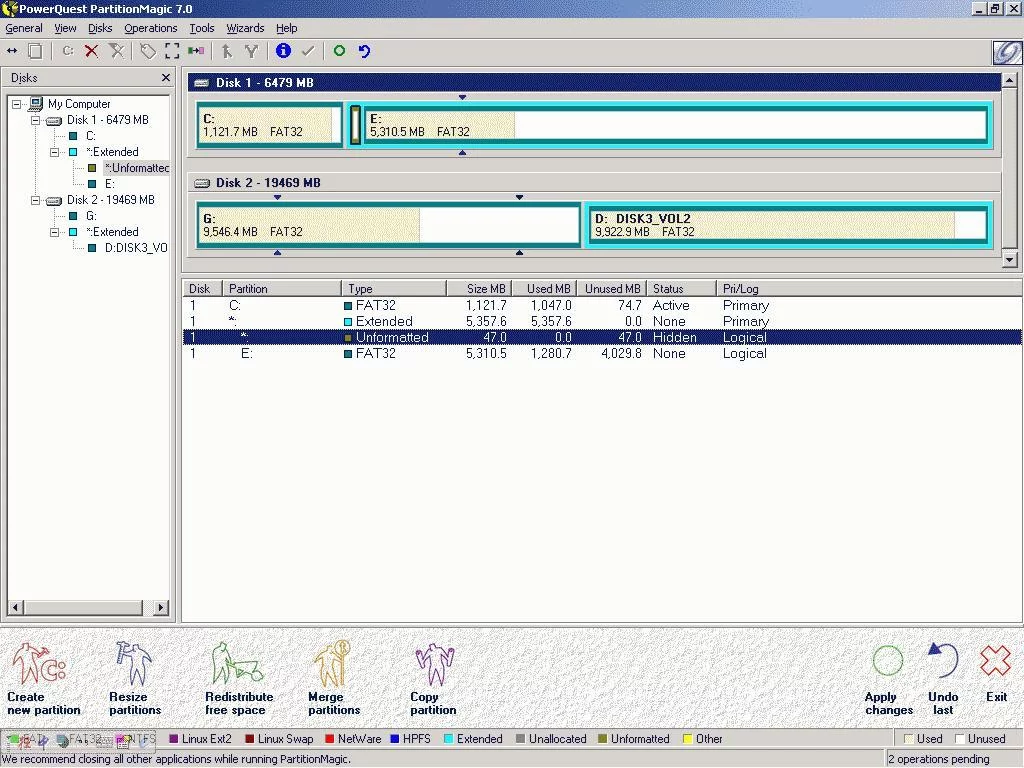This screenshot has height=768, width=1024.
Task: Collapse the Extended node under Disk 1
Action: (55, 152)
